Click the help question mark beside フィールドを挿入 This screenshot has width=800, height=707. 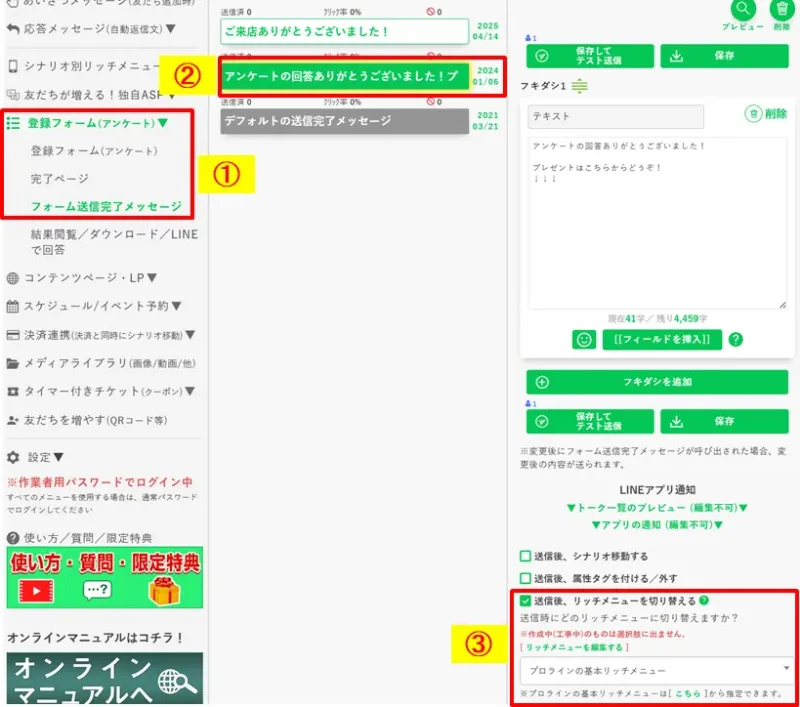(735, 339)
